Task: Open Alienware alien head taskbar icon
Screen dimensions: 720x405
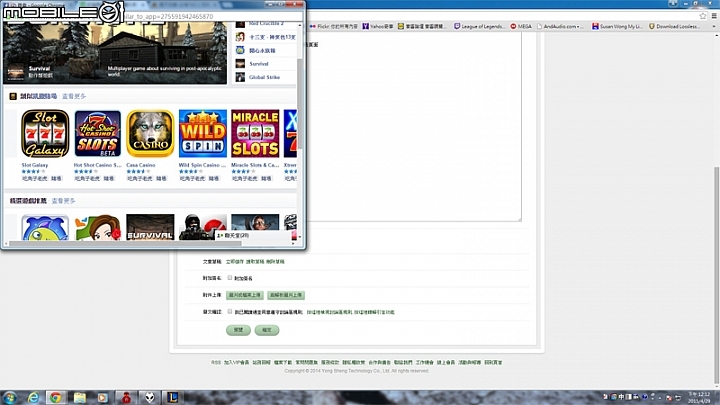Action: coord(150,398)
